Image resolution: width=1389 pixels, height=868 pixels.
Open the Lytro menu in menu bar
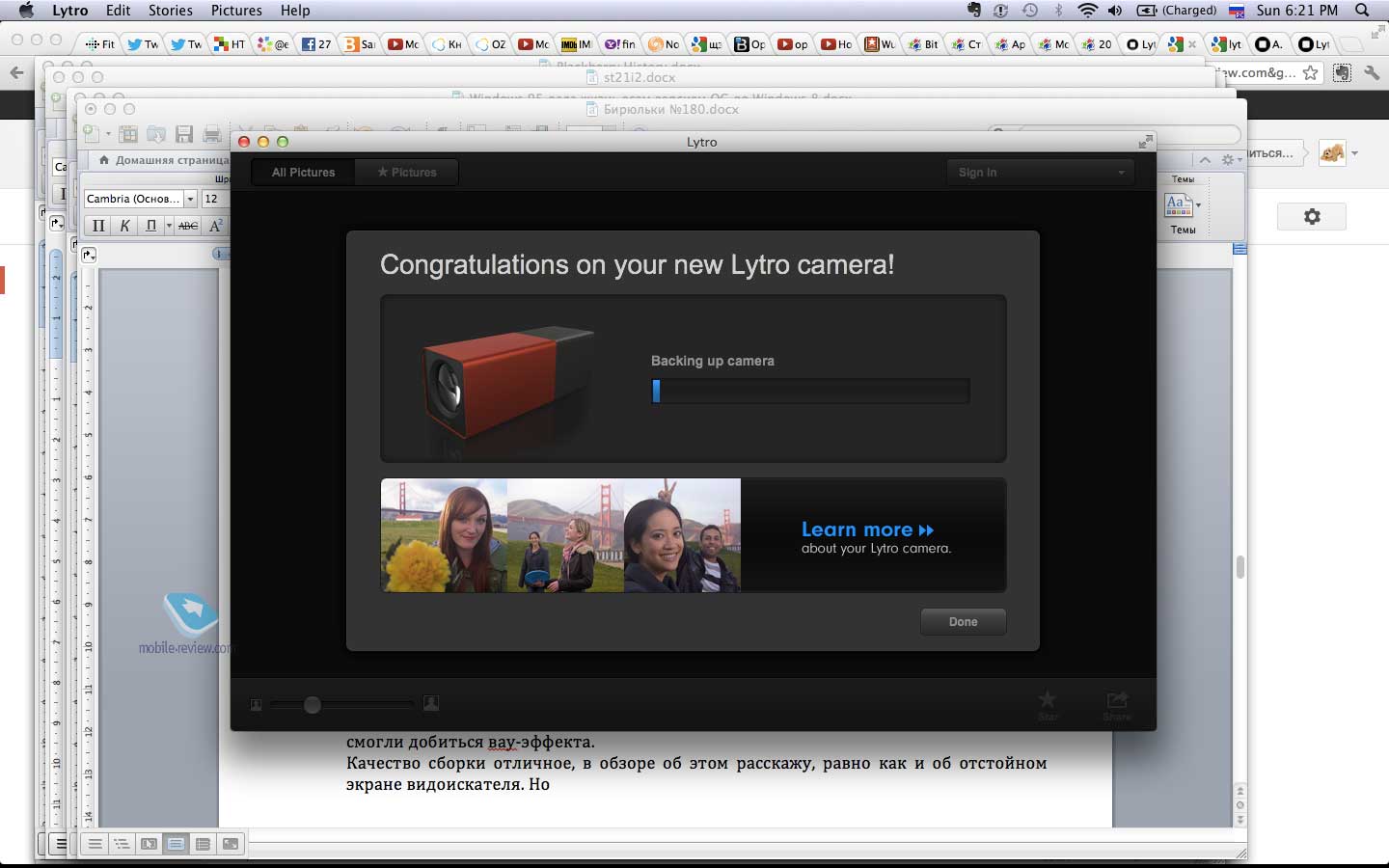[x=69, y=11]
